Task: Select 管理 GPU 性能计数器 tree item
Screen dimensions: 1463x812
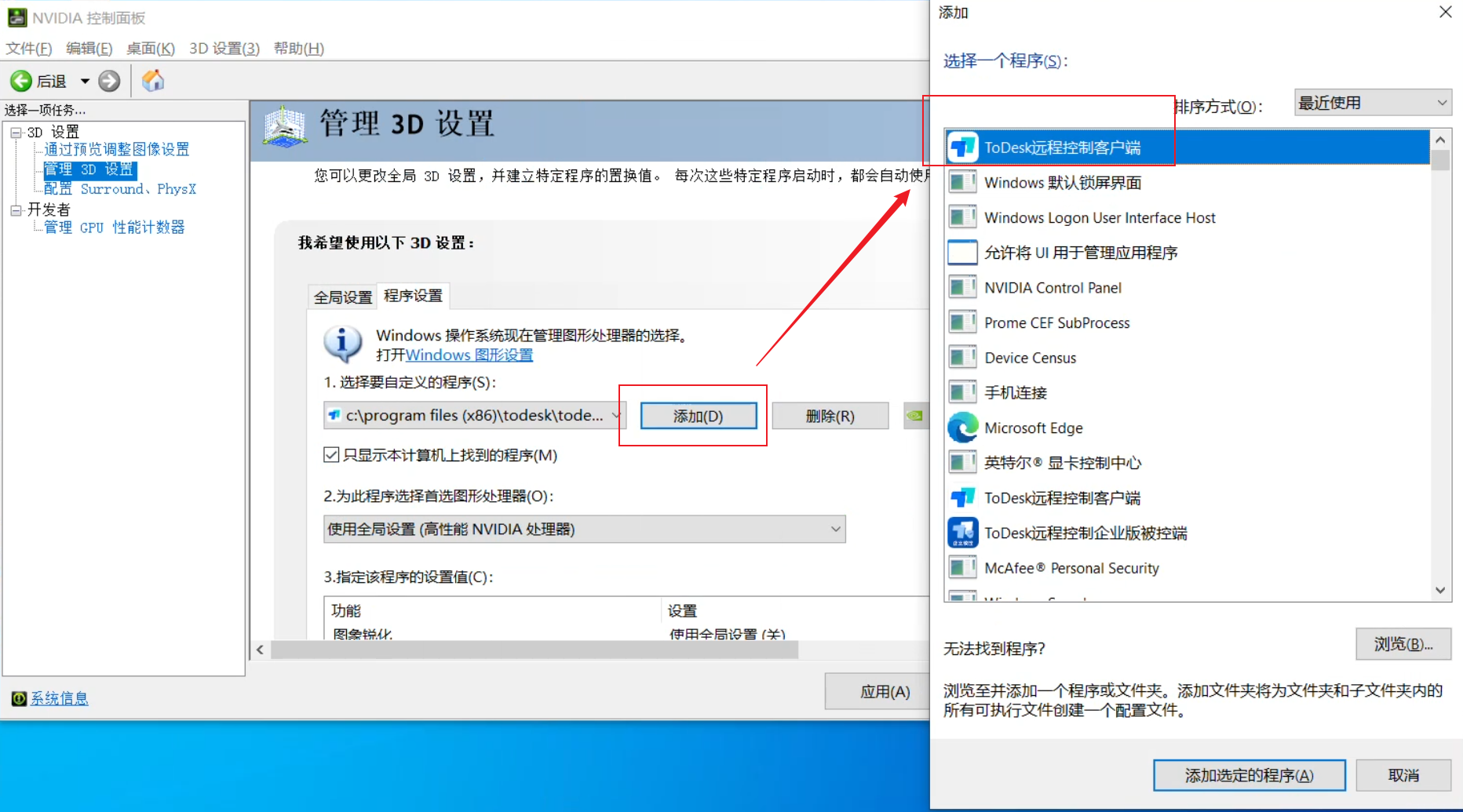Action: pos(114,228)
